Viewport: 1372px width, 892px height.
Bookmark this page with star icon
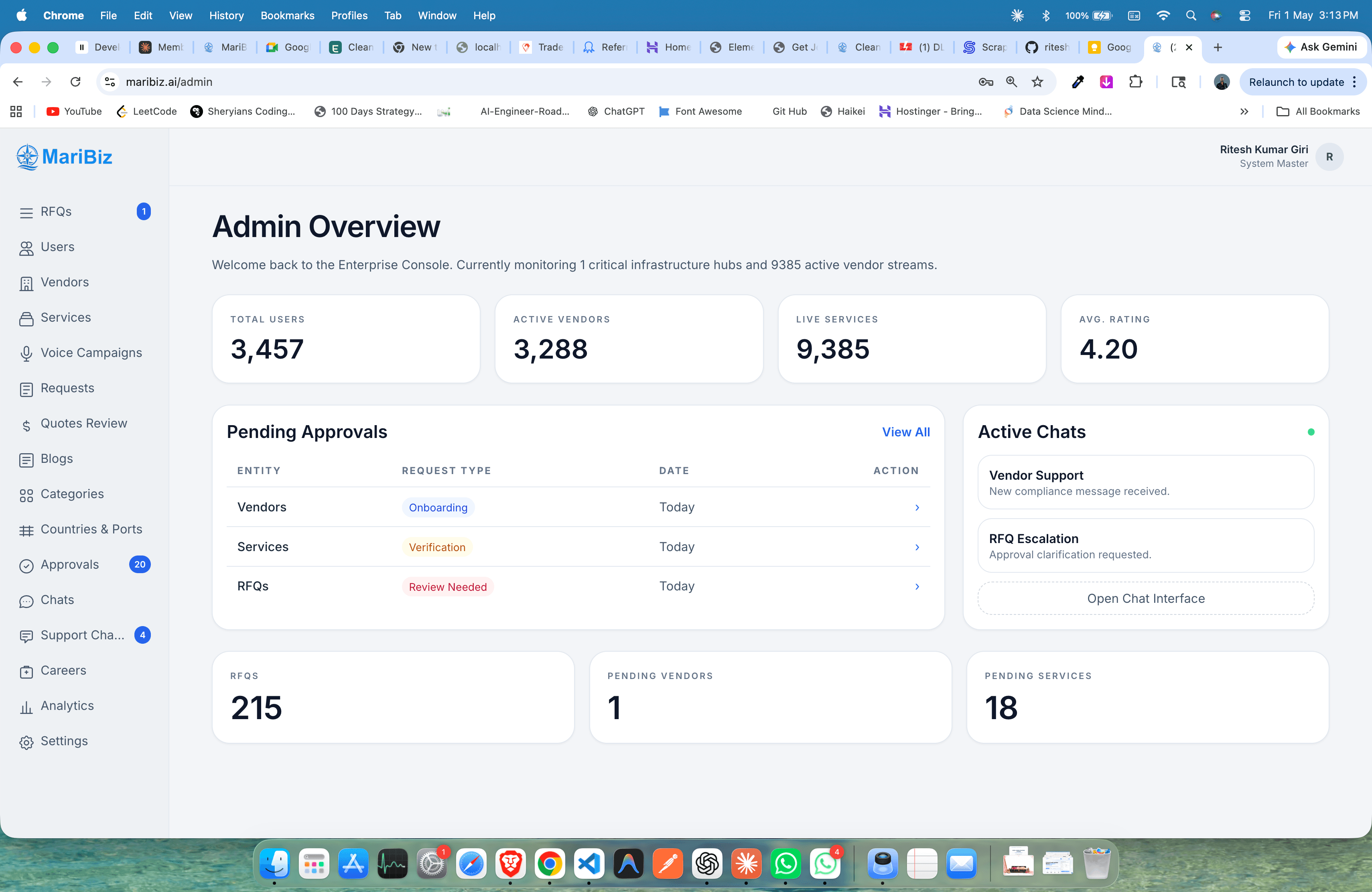[1037, 82]
